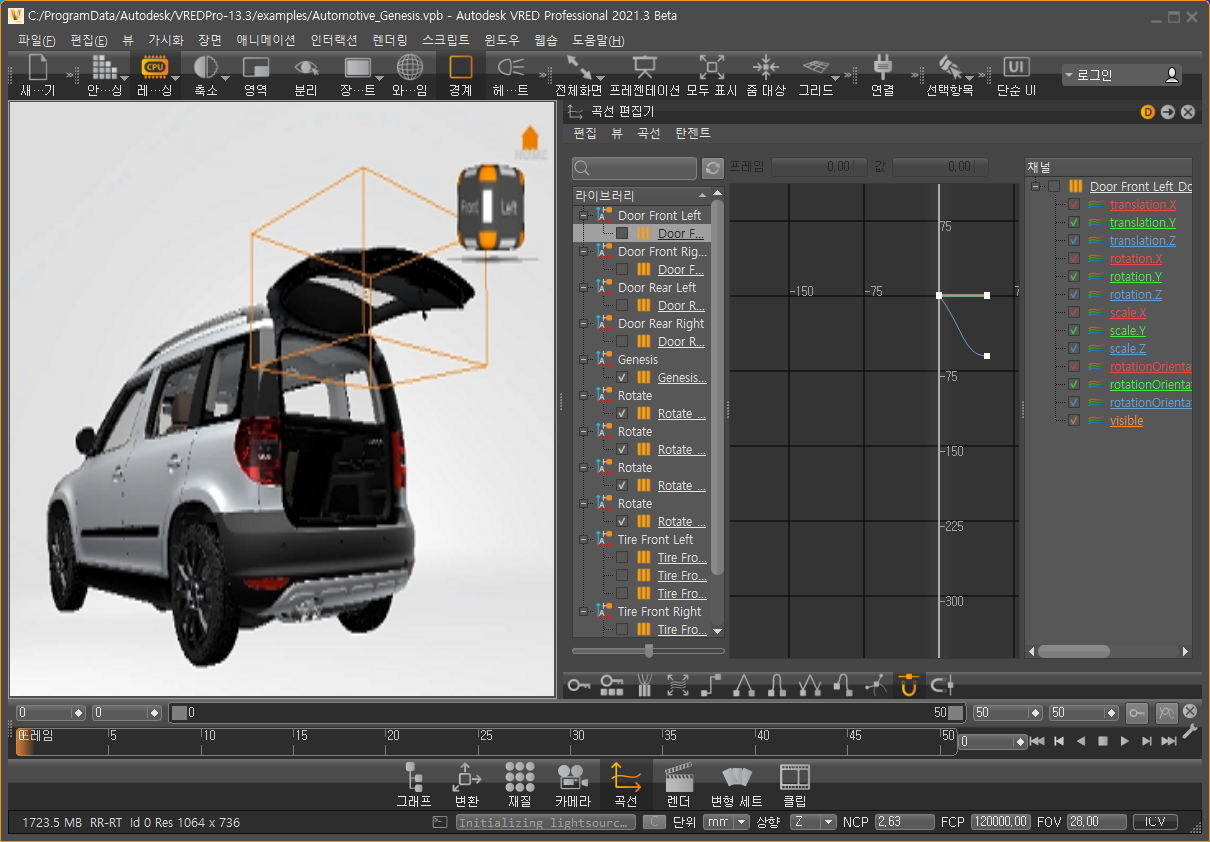Open the 스크립트 menu
1210x842 pixels.
click(446, 41)
